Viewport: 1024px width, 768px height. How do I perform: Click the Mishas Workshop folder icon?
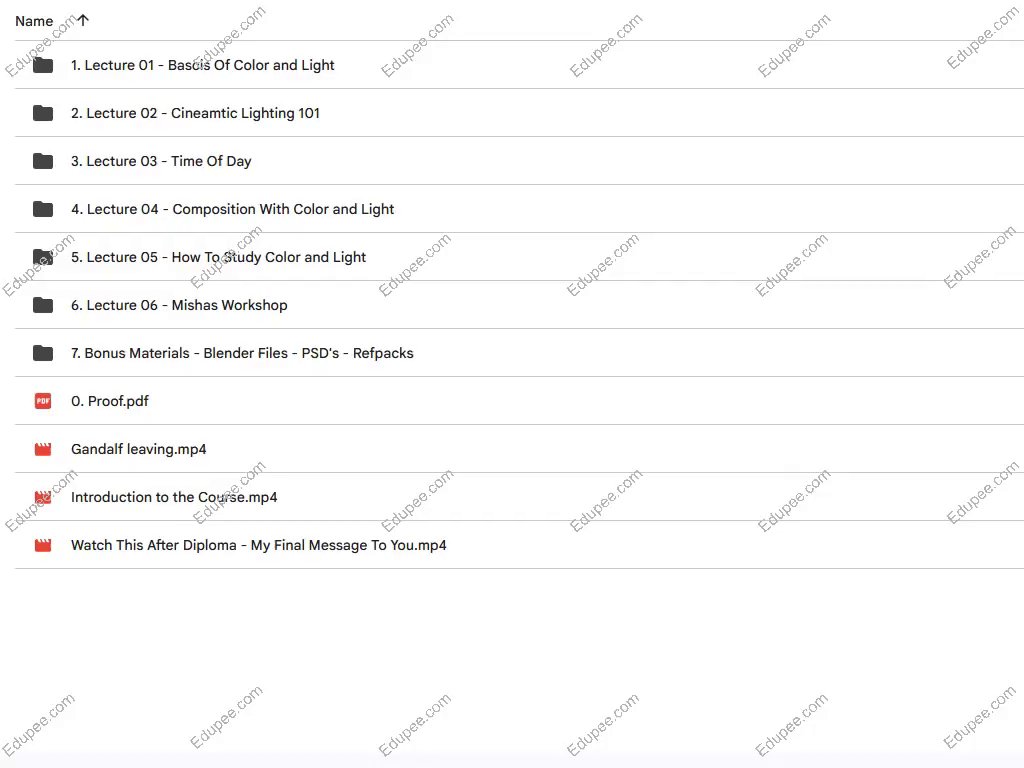pyautogui.click(x=43, y=305)
